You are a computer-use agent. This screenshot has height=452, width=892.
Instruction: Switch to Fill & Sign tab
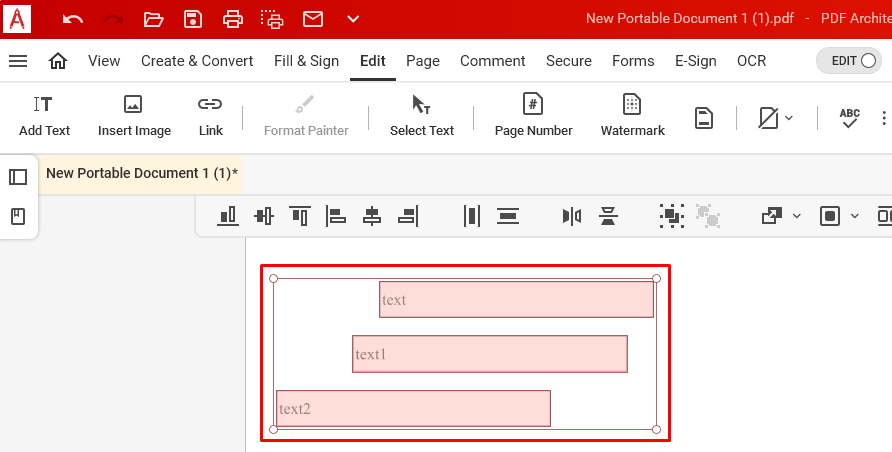pos(307,61)
